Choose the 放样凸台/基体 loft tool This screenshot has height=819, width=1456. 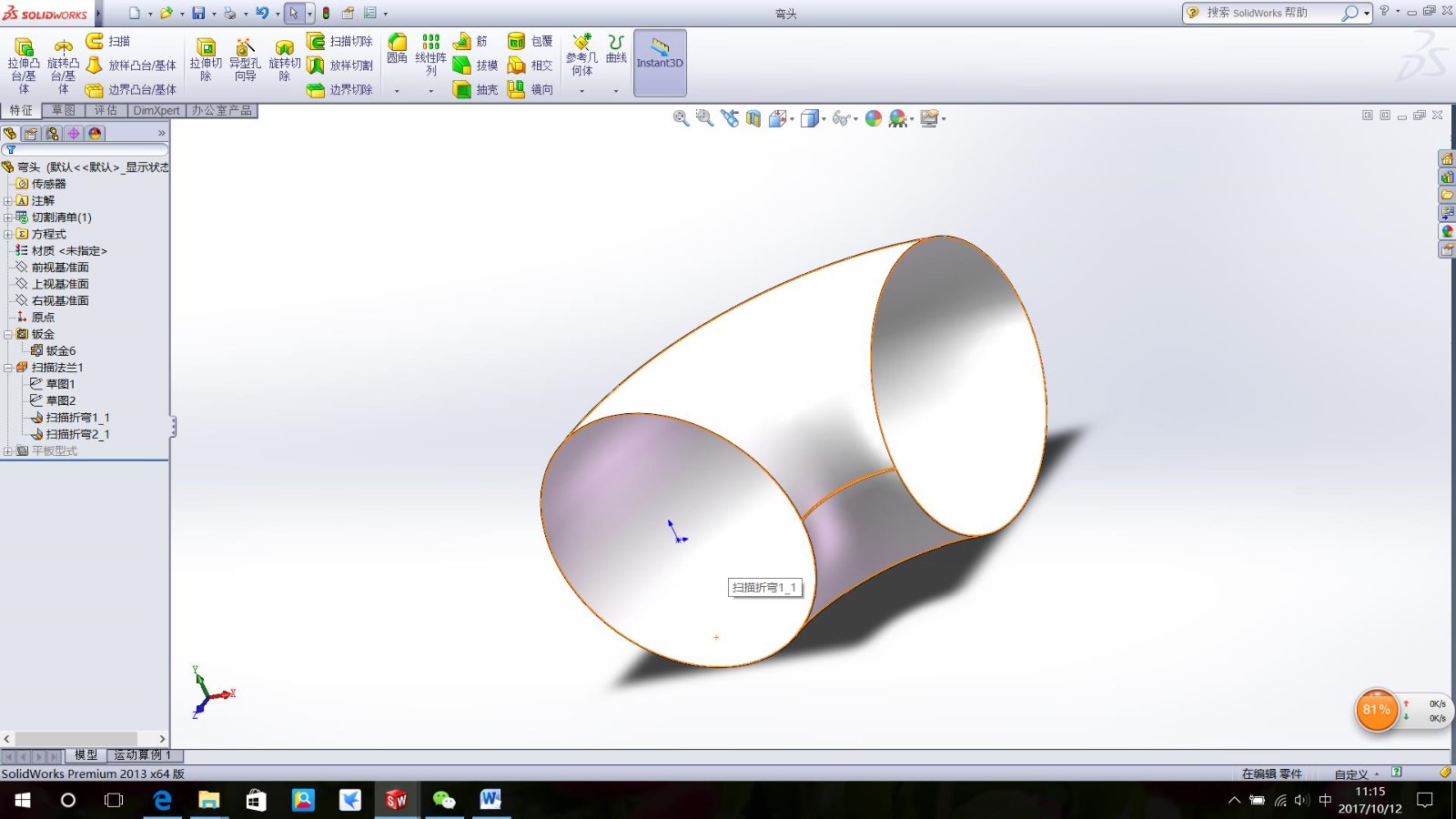[132, 66]
